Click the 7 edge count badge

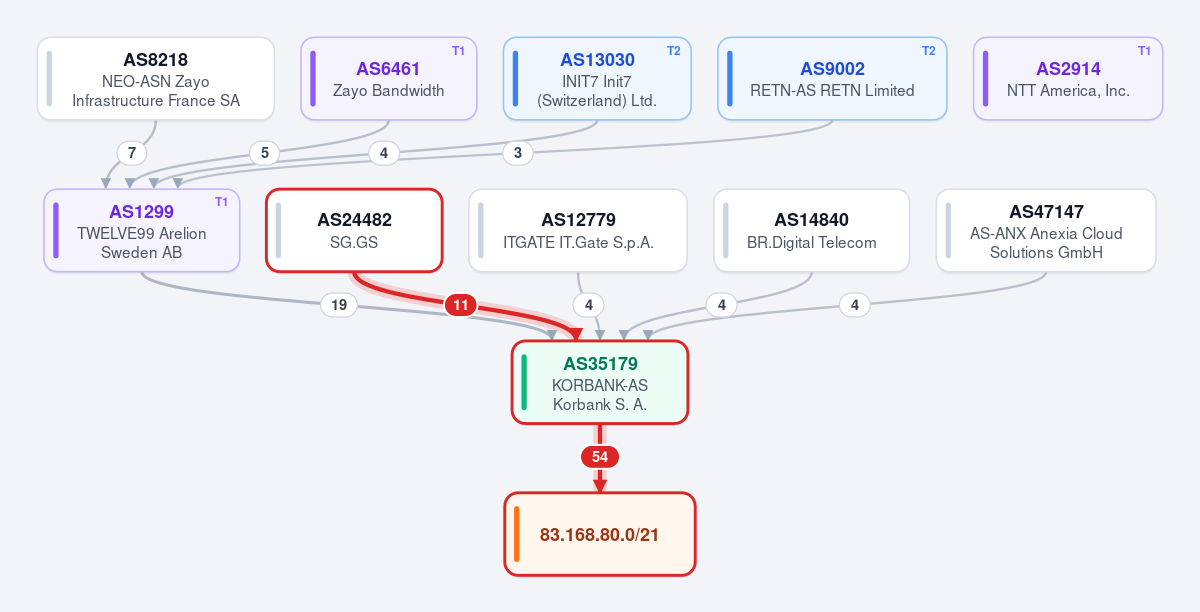coord(132,154)
